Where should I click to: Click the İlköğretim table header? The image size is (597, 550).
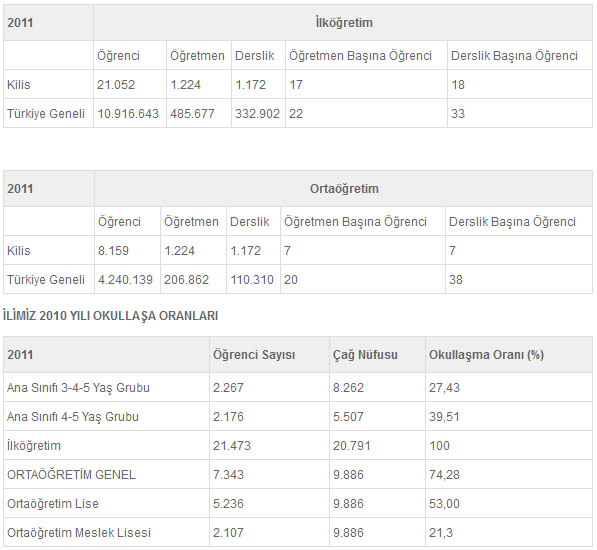tap(344, 22)
